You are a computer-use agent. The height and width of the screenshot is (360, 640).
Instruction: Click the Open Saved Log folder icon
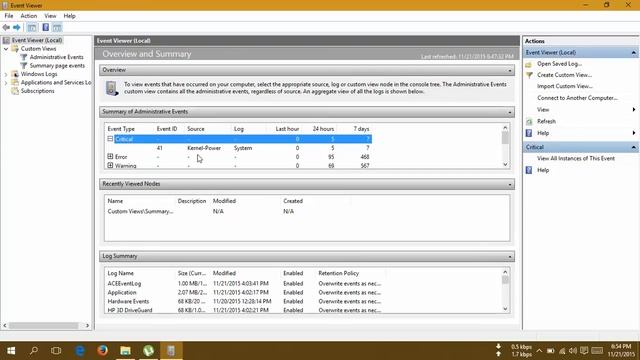[529, 64]
